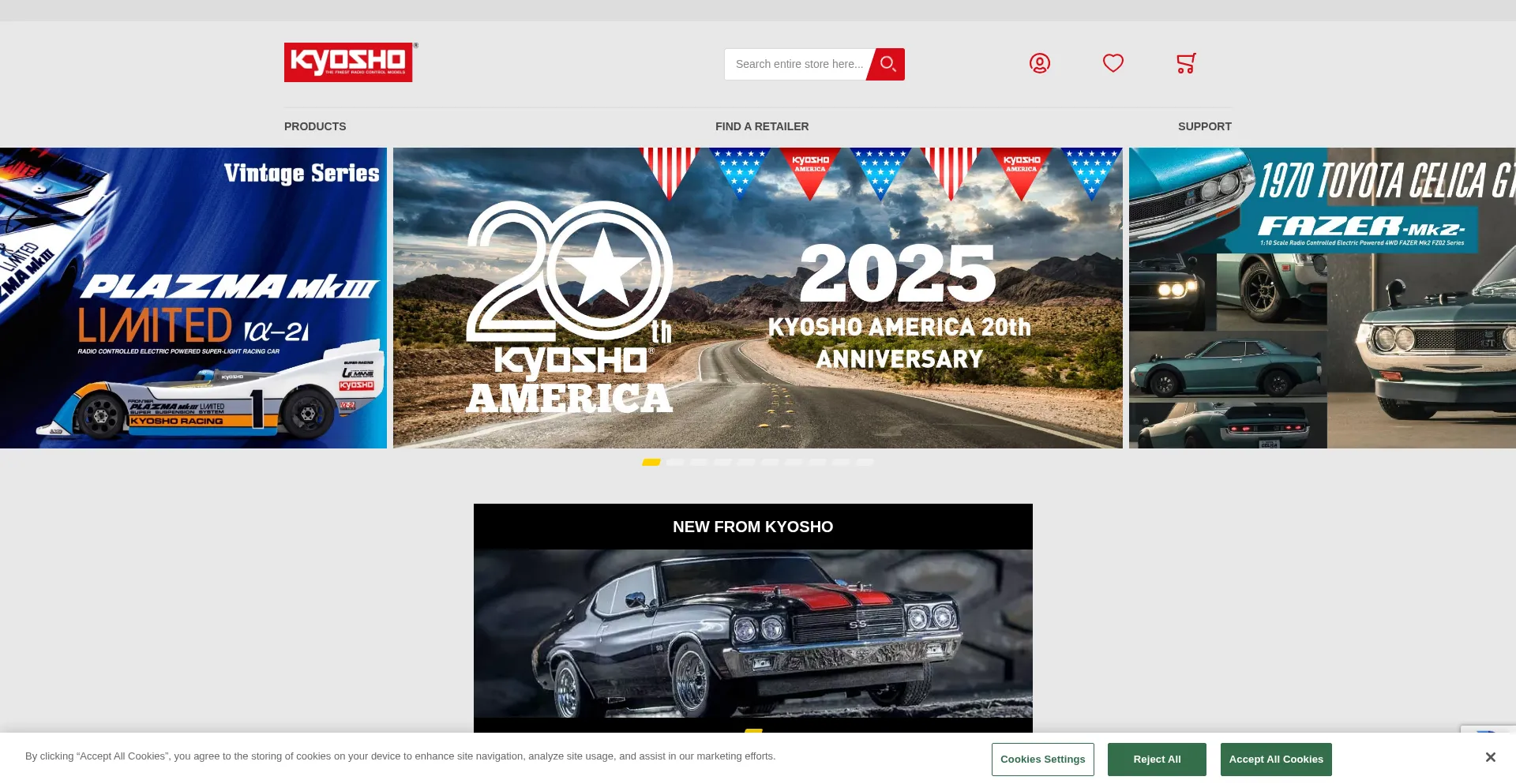Go to FIND A RETAILER
Viewport: 1516px width, 784px height.
761,126
